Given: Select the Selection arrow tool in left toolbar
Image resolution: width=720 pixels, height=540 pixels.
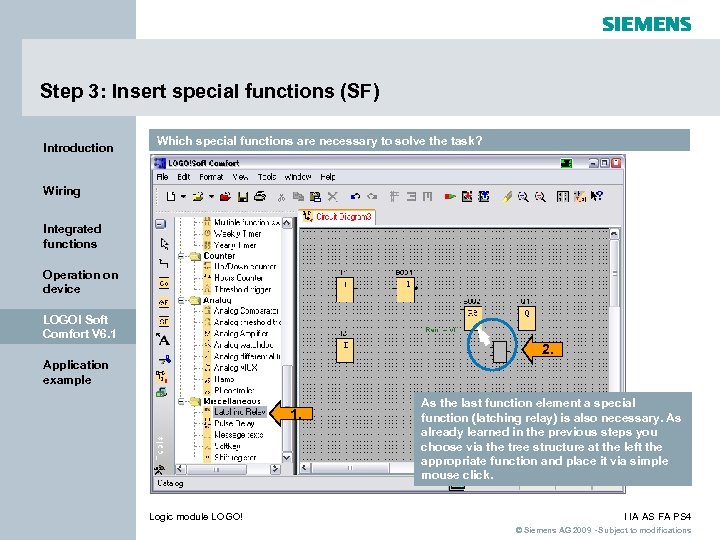Looking at the screenshot, I should [x=164, y=243].
